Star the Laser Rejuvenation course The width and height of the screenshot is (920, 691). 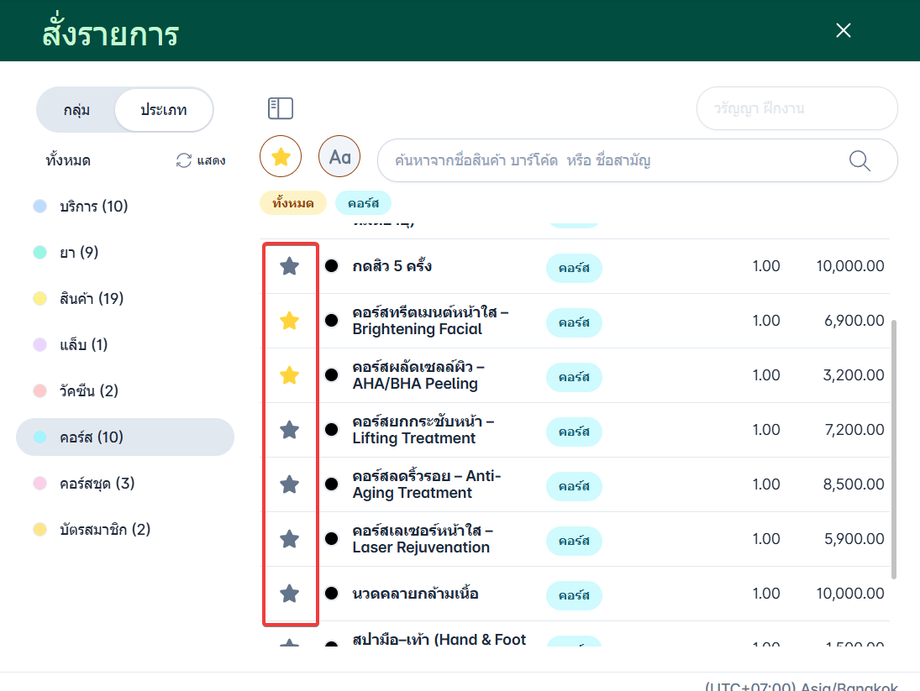click(289, 539)
